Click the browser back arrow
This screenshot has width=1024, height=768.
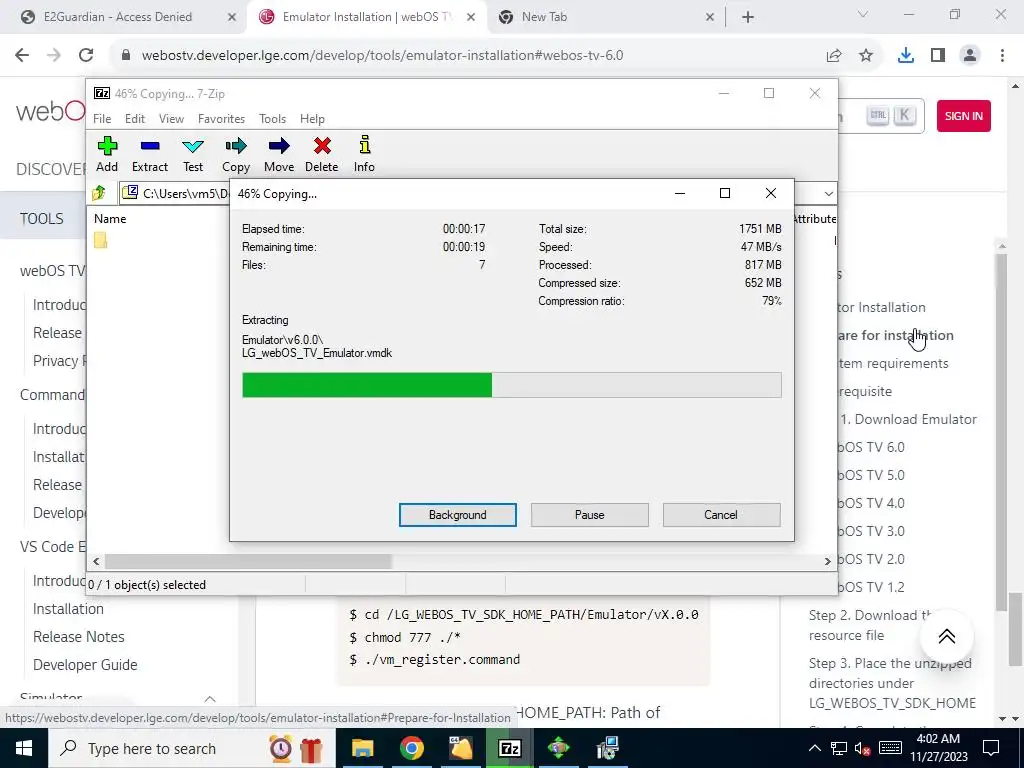22,56
